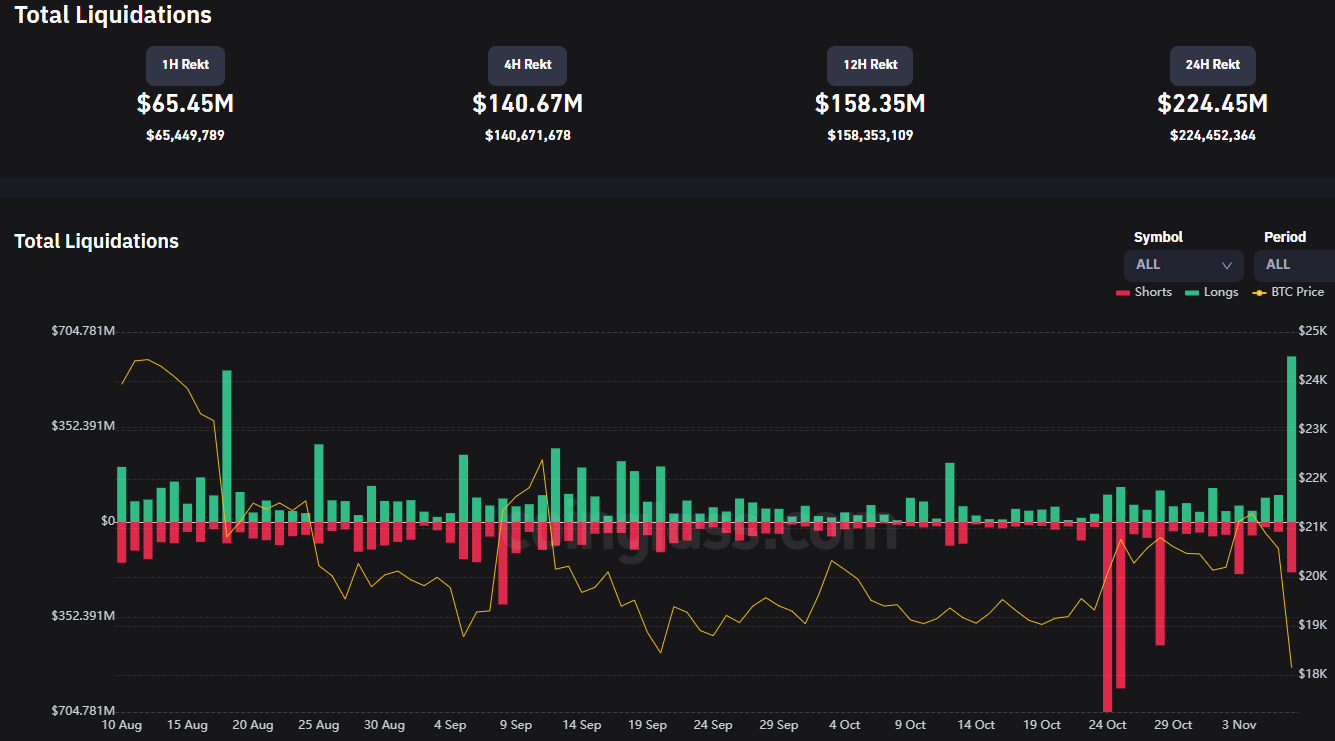Click the $65,449,789 exact 1H amount
1335x741 pixels.
[185, 135]
